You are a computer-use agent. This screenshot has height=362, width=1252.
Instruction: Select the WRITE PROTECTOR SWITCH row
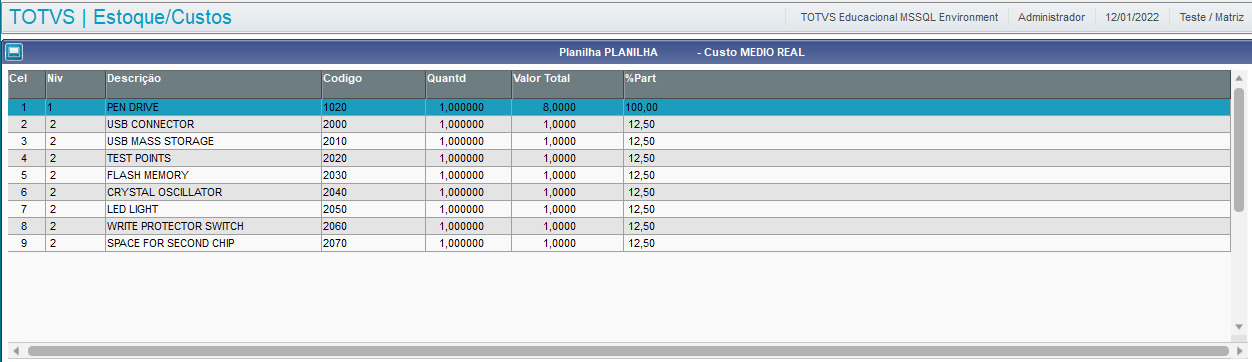point(619,226)
